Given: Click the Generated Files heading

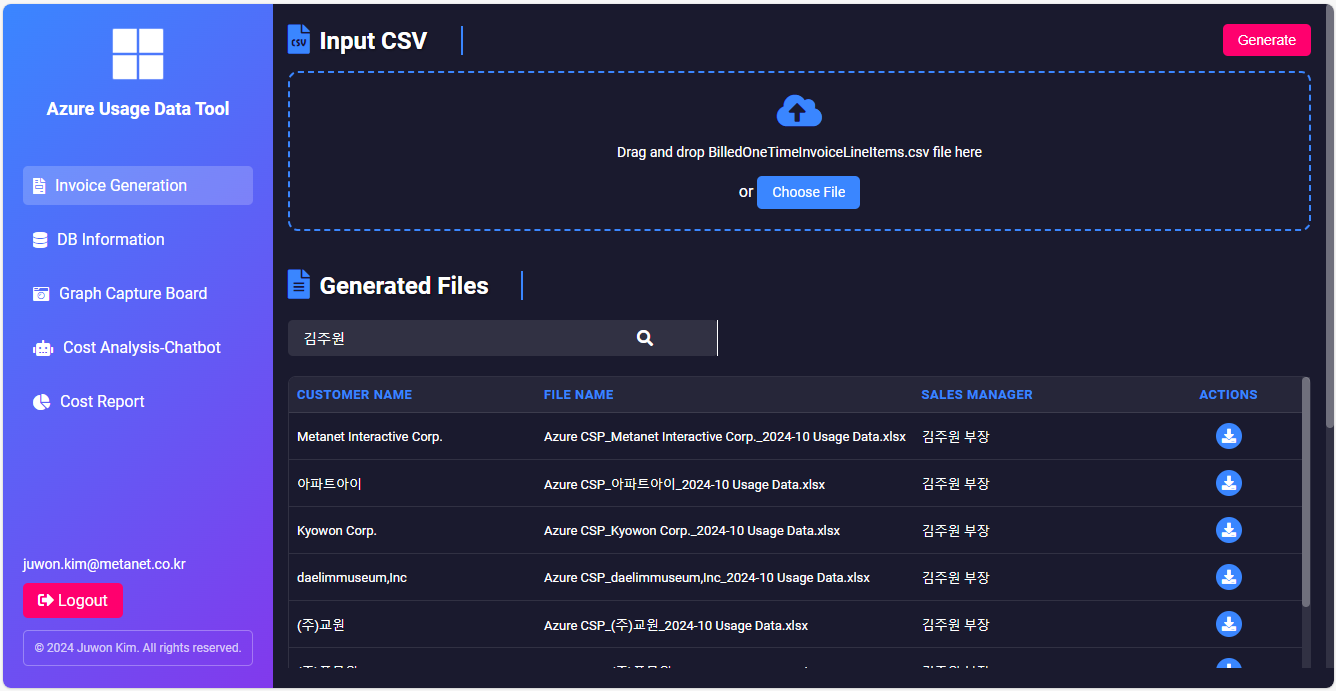Looking at the screenshot, I should click(x=404, y=286).
